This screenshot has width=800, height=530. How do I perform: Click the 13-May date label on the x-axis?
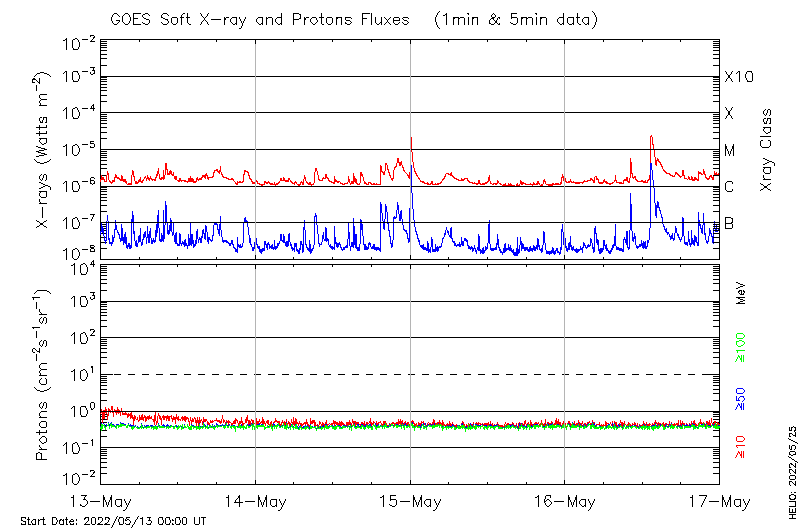coord(101,500)
